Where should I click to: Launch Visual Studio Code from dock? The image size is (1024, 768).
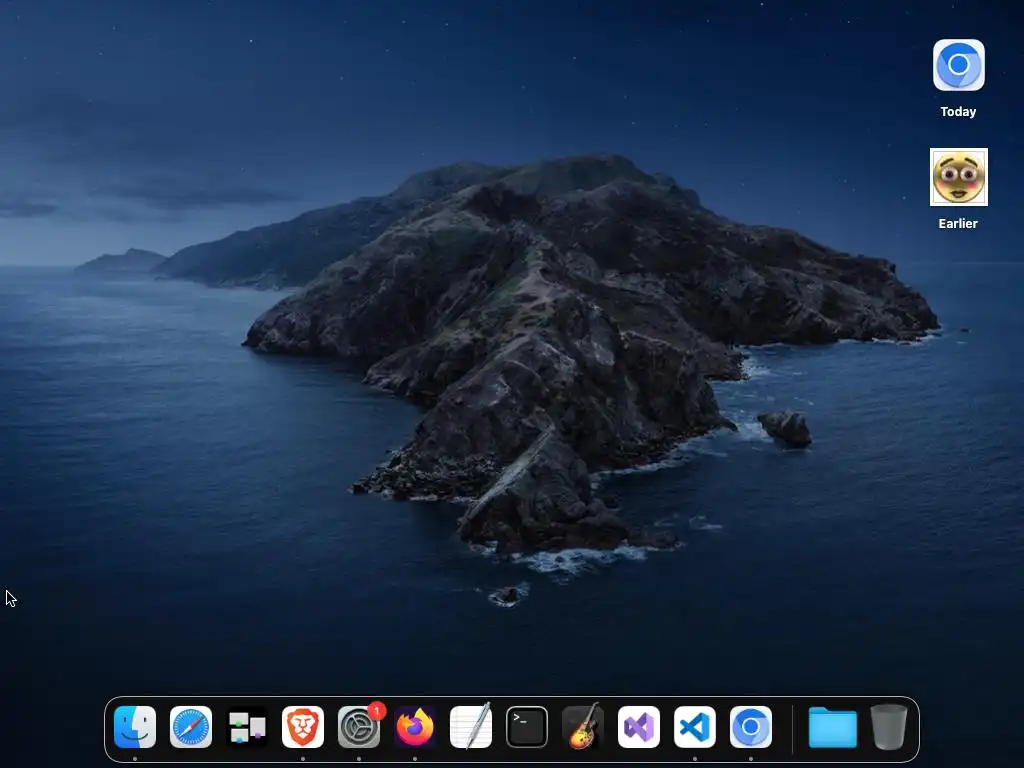(x=695, y=726)
